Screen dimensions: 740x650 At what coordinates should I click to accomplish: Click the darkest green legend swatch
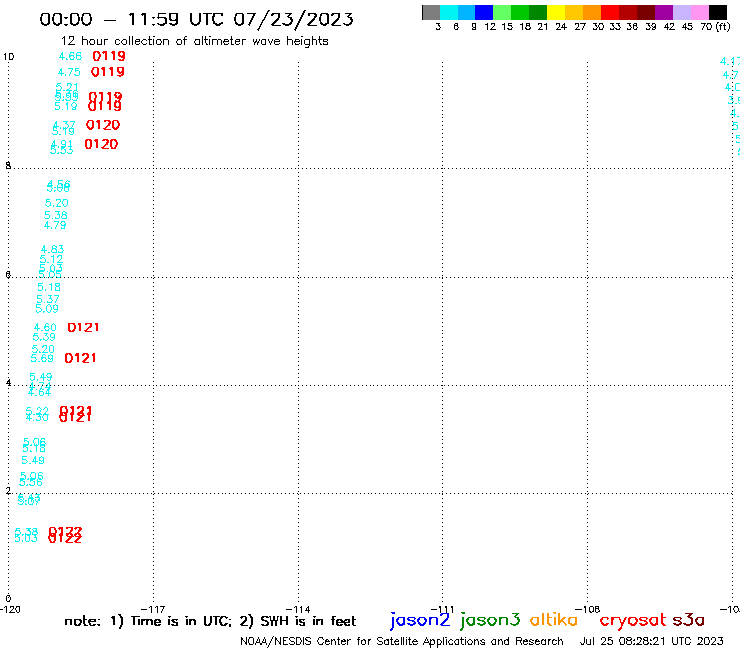538,12
